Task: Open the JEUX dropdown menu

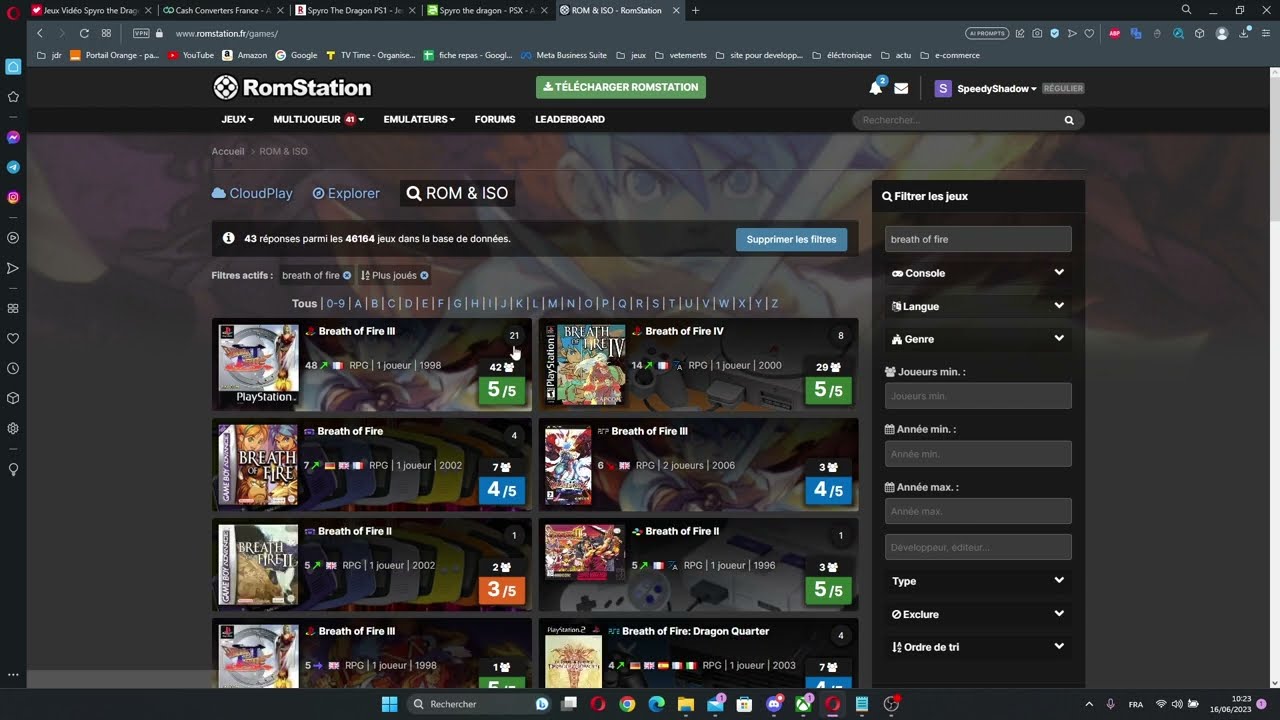Action: tap(237, 119)
